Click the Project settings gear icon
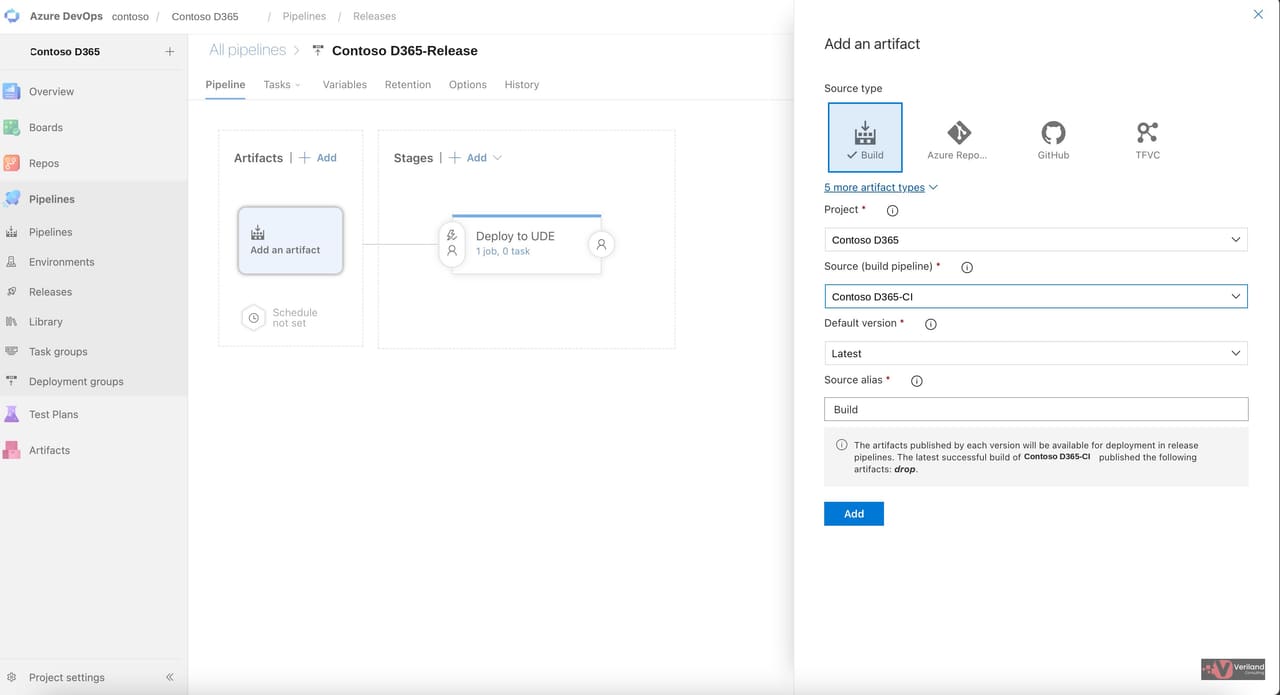This screenshot has width=1280, height=695. click(x=12, y=677)
